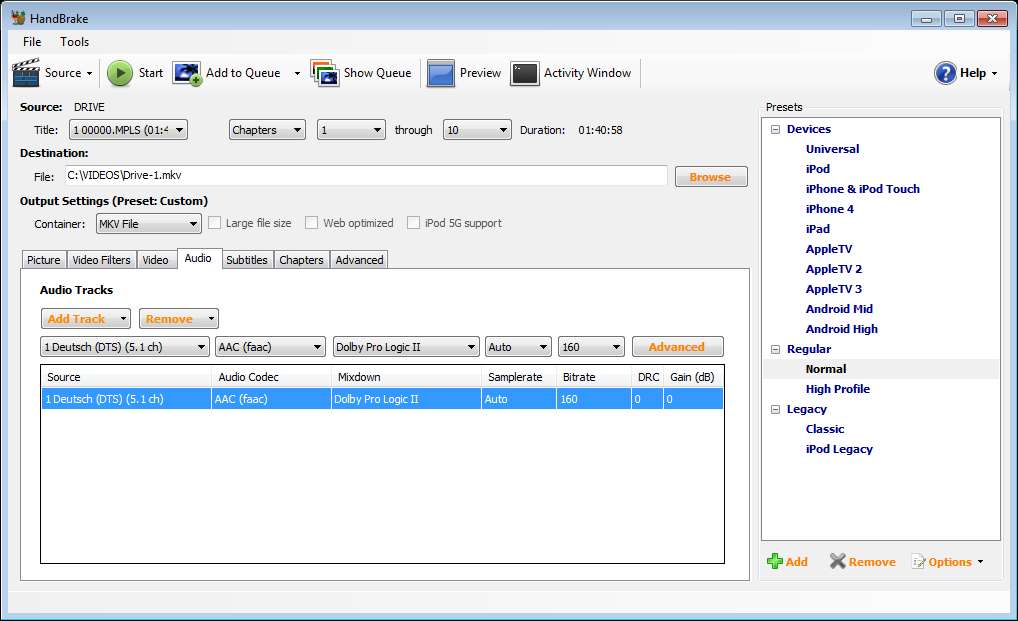This screenshot has height=621, width=1018.
Task: Check the iPod 5G support option
Action: click(414, 223)
